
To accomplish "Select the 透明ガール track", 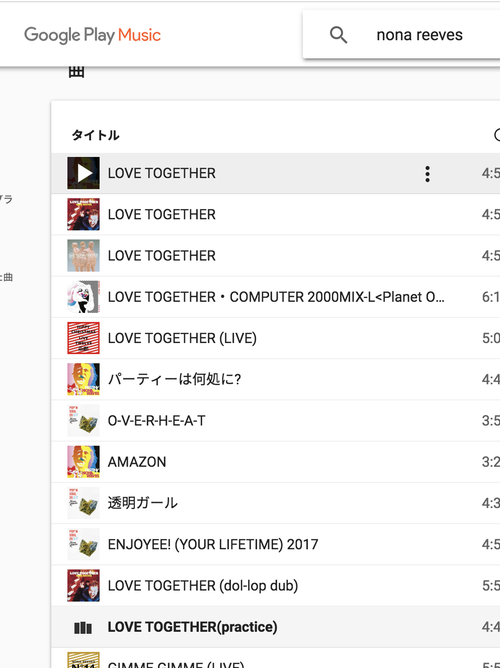I will [276, 503].
